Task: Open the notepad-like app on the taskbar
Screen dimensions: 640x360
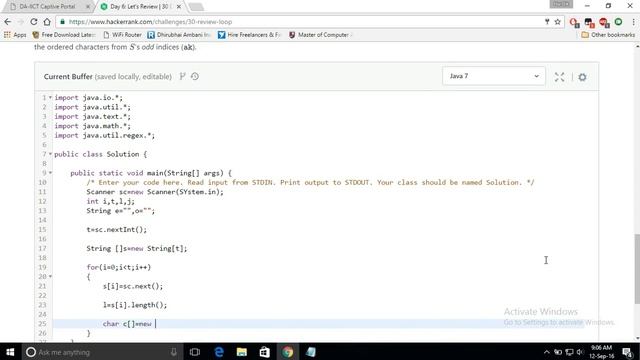Action: 311,352
